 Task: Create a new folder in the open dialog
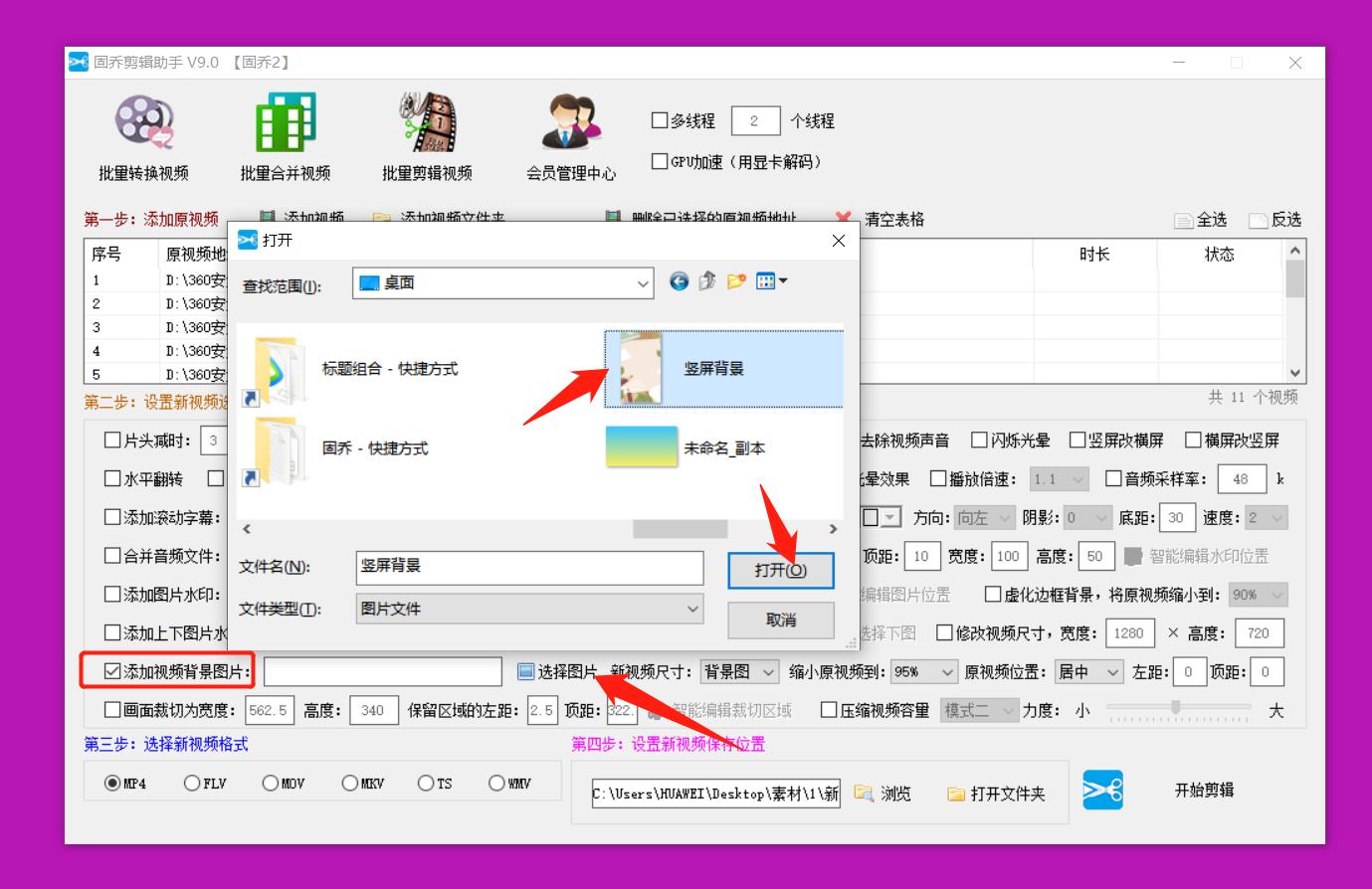pyautogui.click(x=736, y=281)
